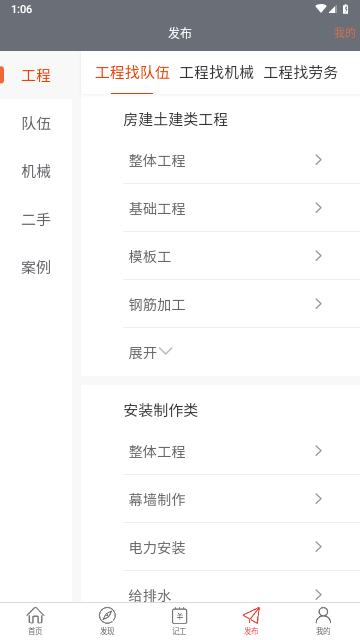
Task: Open the 发现 compass icon
Action: coord(107,615)
